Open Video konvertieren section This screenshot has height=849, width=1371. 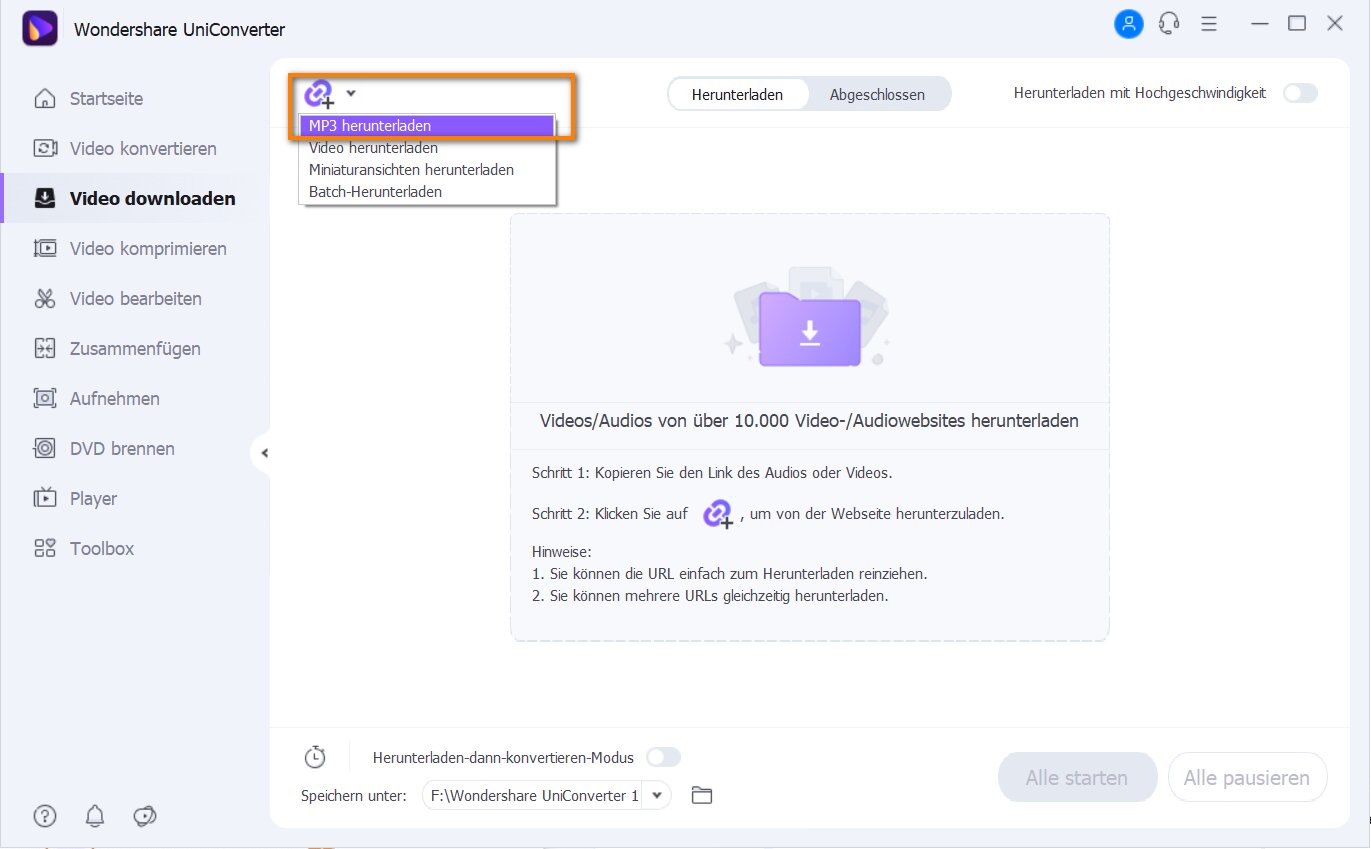(x=143, y=149)
